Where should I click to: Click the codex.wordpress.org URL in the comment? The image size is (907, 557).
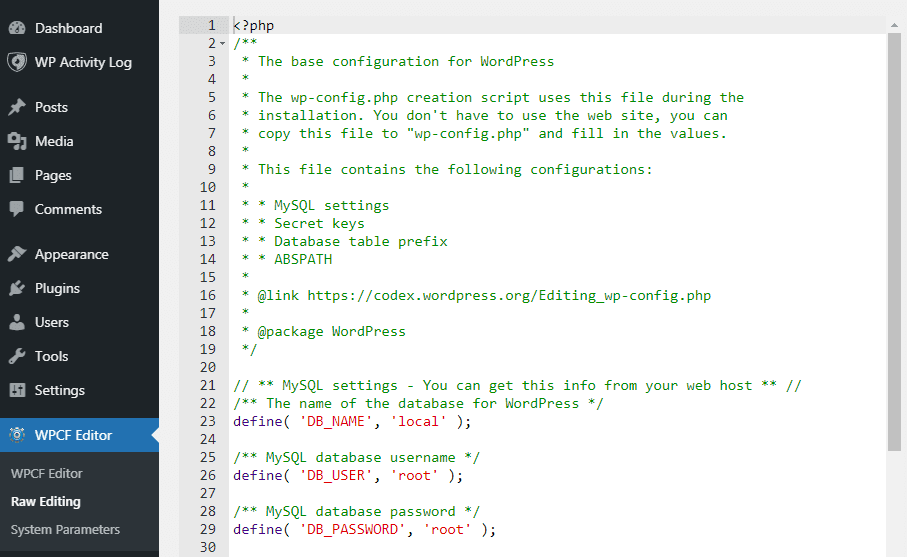(x=509, y=296)
